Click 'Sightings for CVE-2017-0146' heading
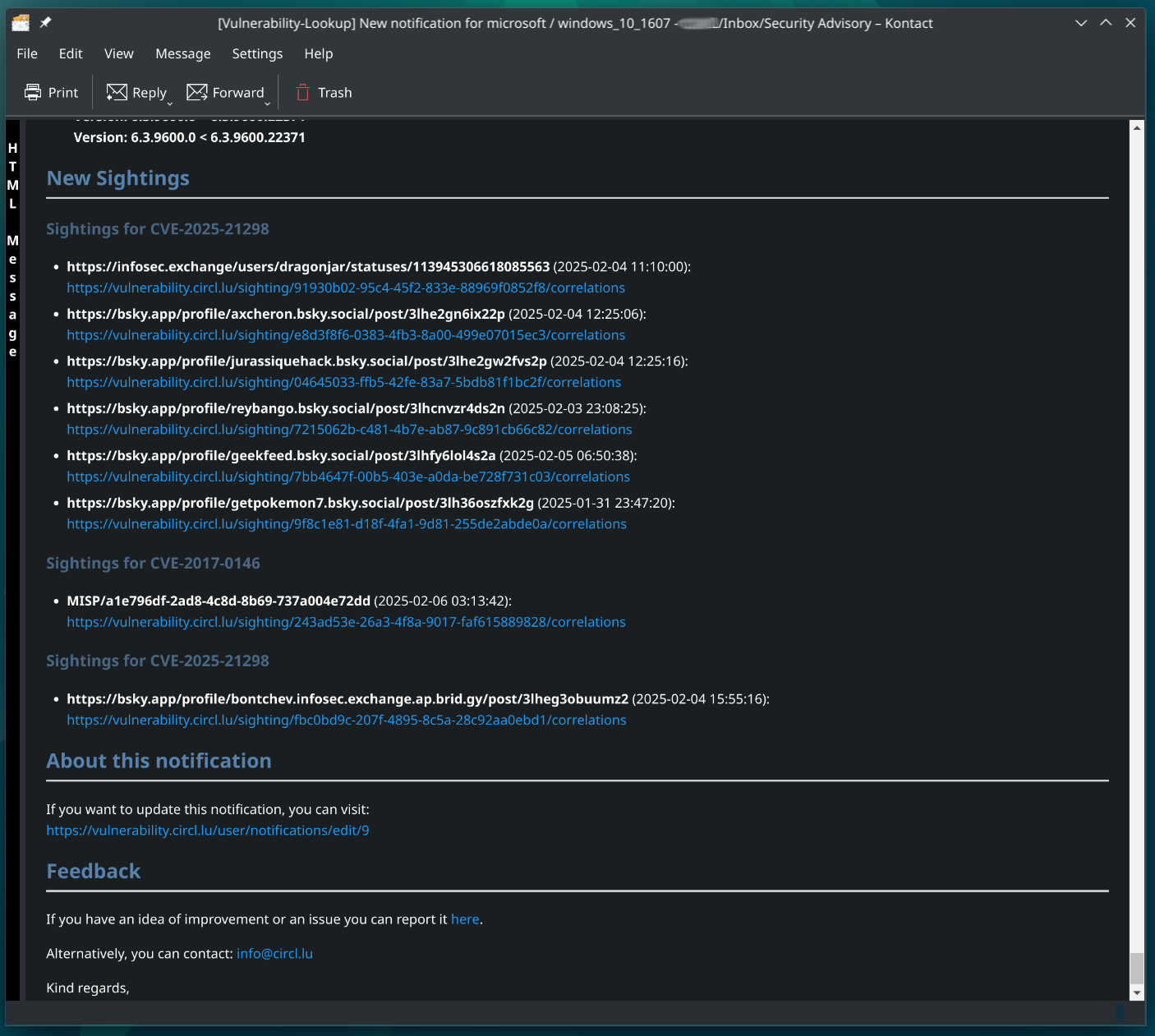 click(153, 563)
